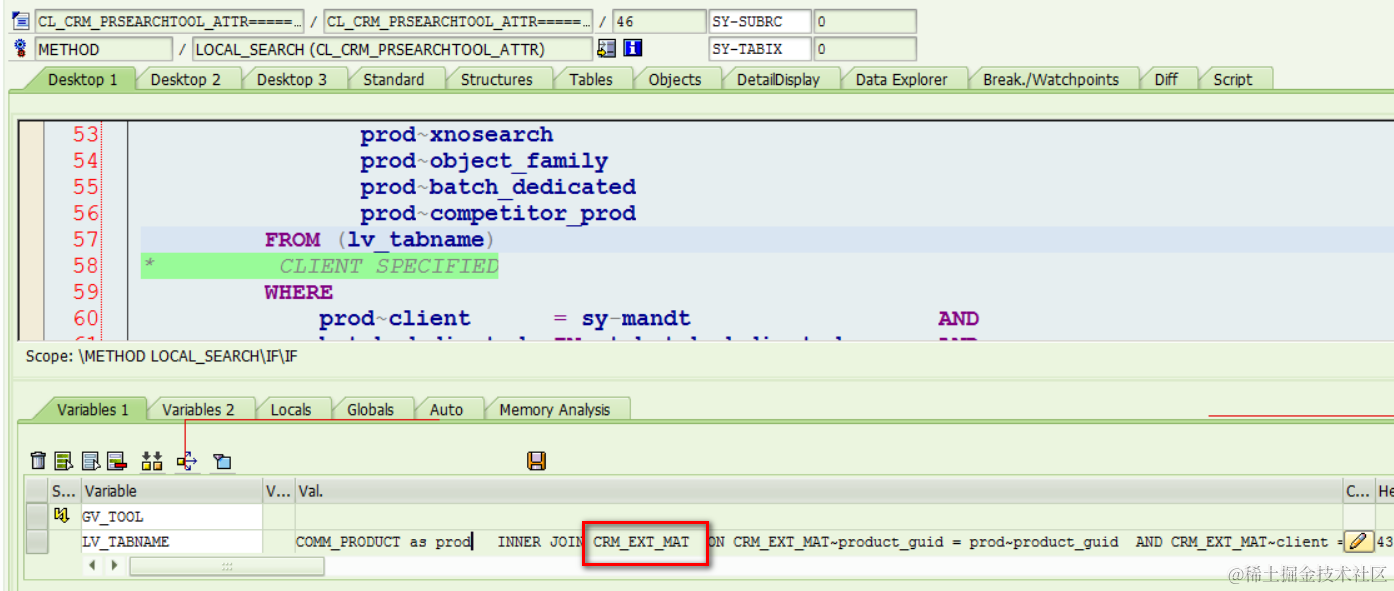This screenshot has width=1394, height=591.
Task: Select the Variables 1 tab
Action: (93, 409)
